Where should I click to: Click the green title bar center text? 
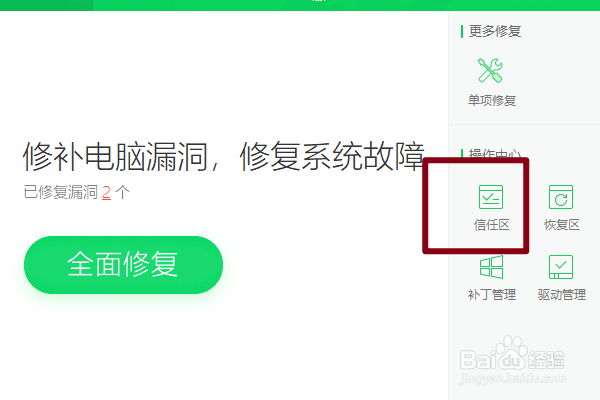pos(319,1)
